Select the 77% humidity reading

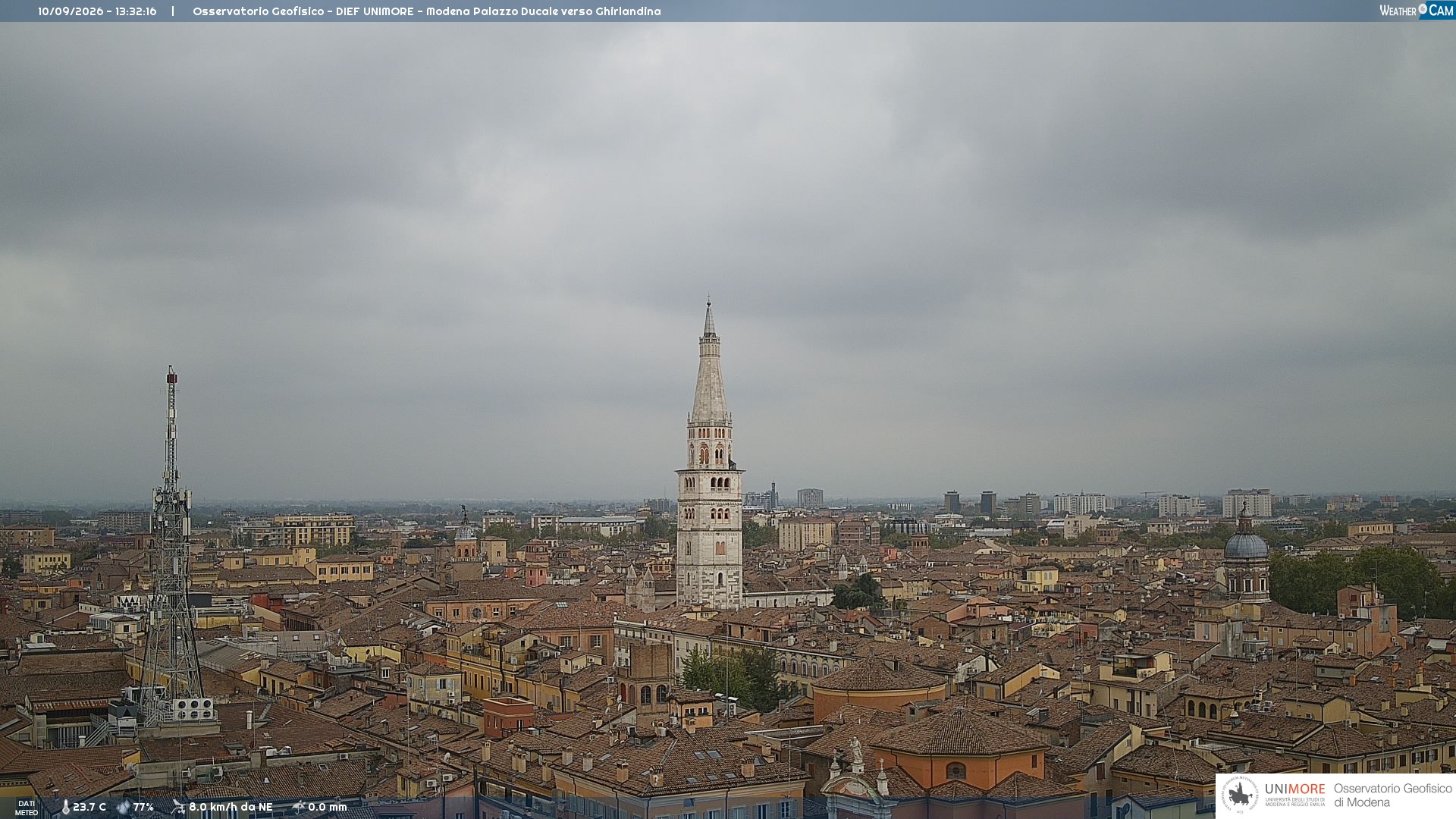pyautogui.click(x=143, y=807)
